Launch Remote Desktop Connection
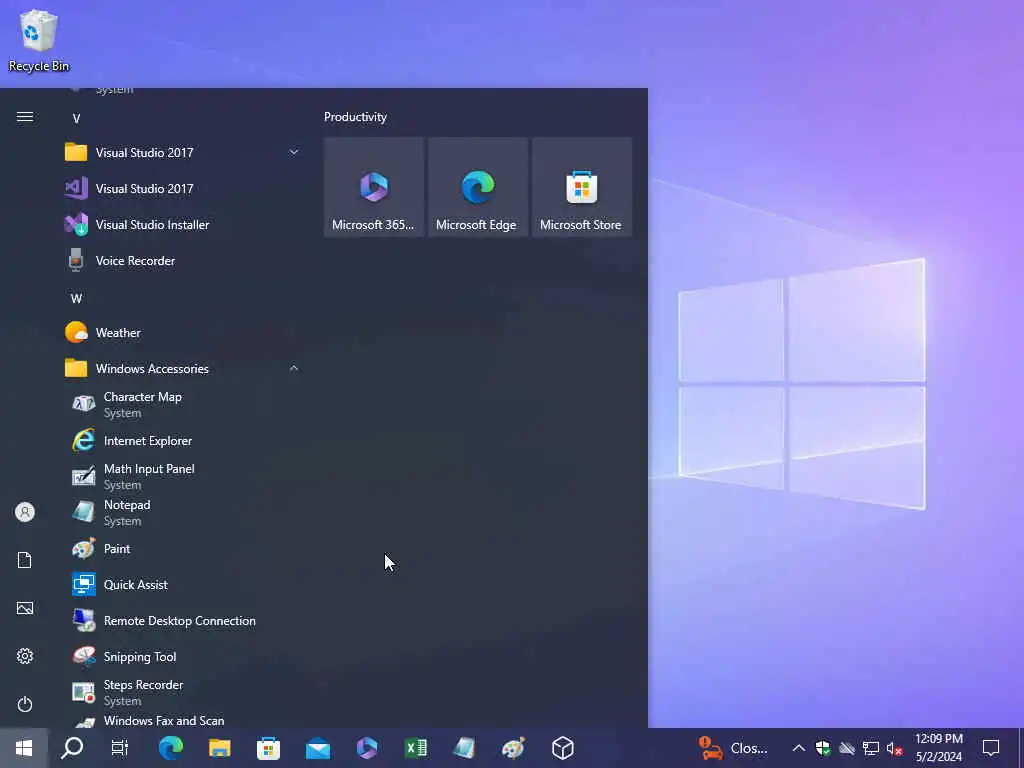 pos(183,620)
